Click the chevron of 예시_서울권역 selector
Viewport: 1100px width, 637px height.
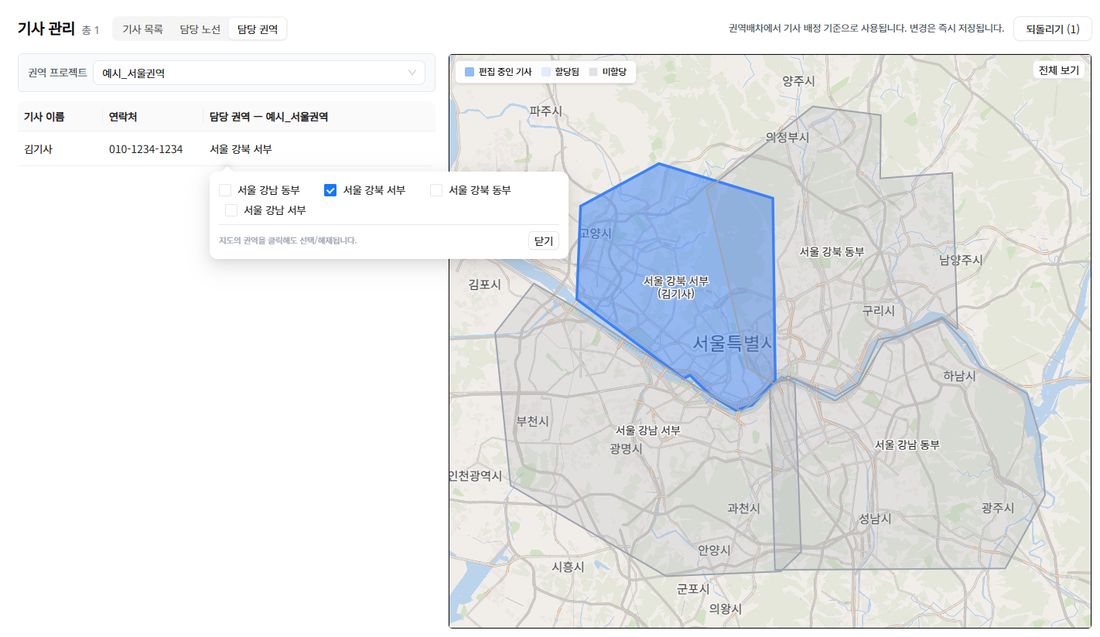click(x=412, y=73)
